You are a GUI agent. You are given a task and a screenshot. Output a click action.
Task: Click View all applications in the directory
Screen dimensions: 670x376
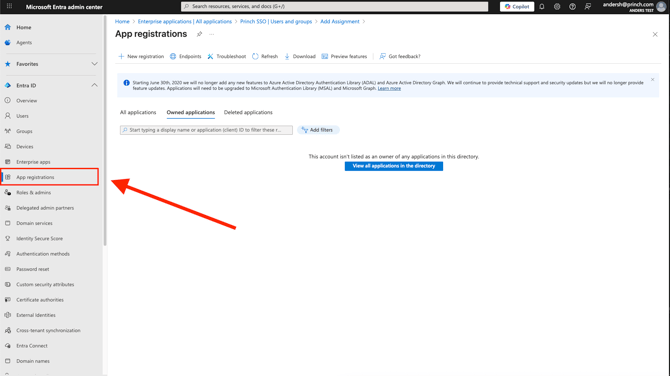(394, 166)
